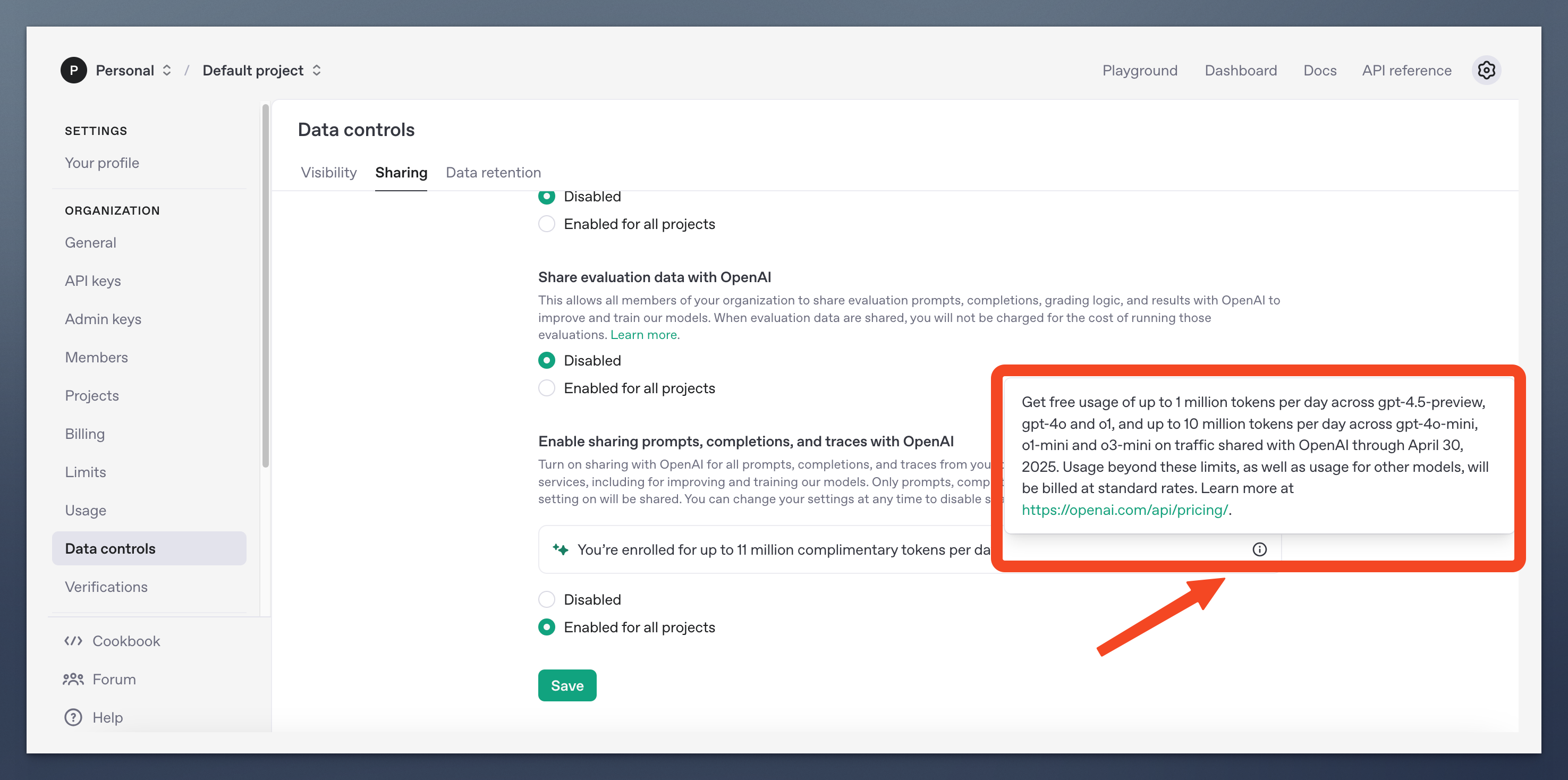Open the Billing settings page
1568x780 pixels.
(84, 434)
